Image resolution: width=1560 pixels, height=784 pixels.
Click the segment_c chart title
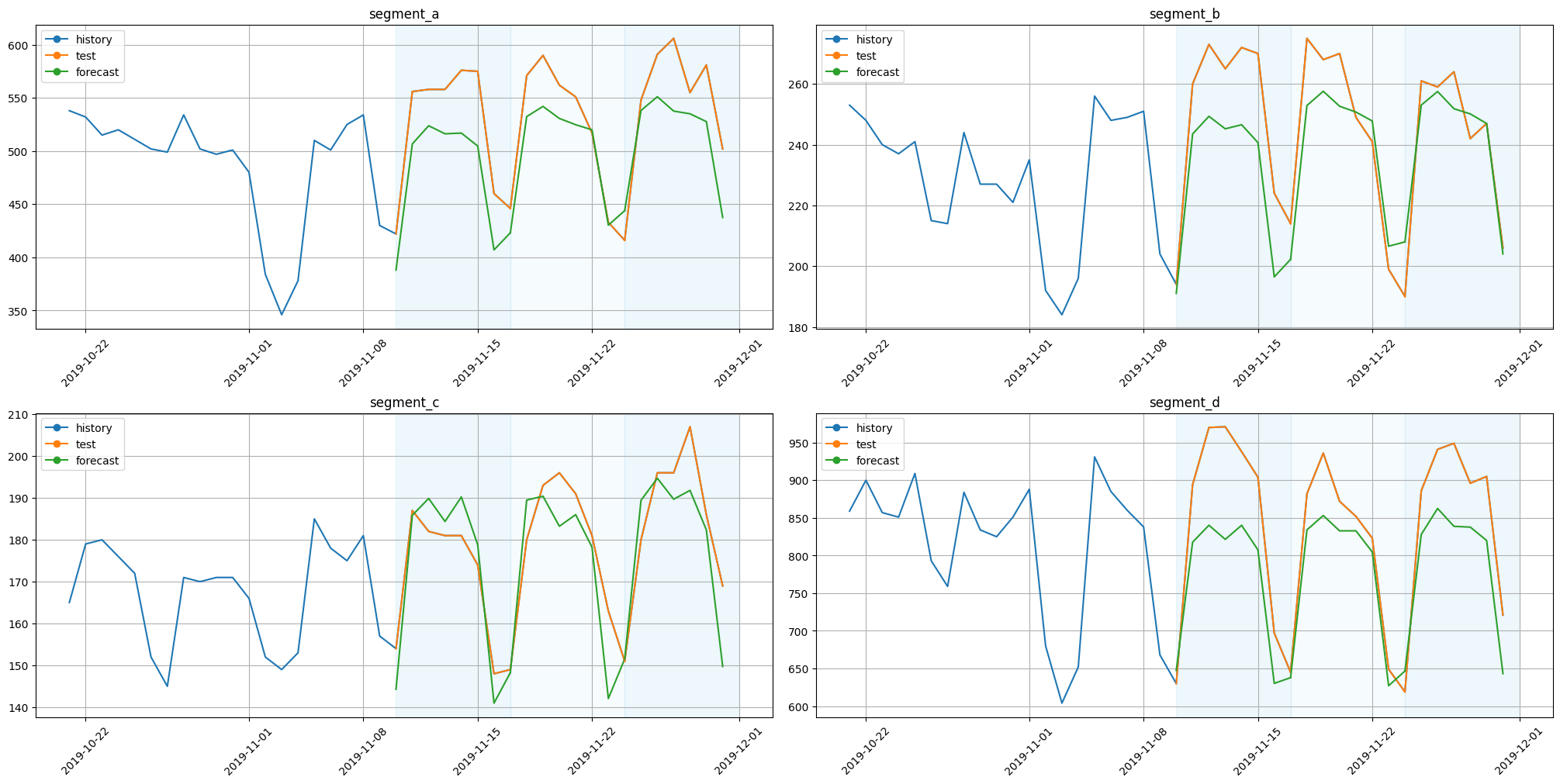[404, 402]
